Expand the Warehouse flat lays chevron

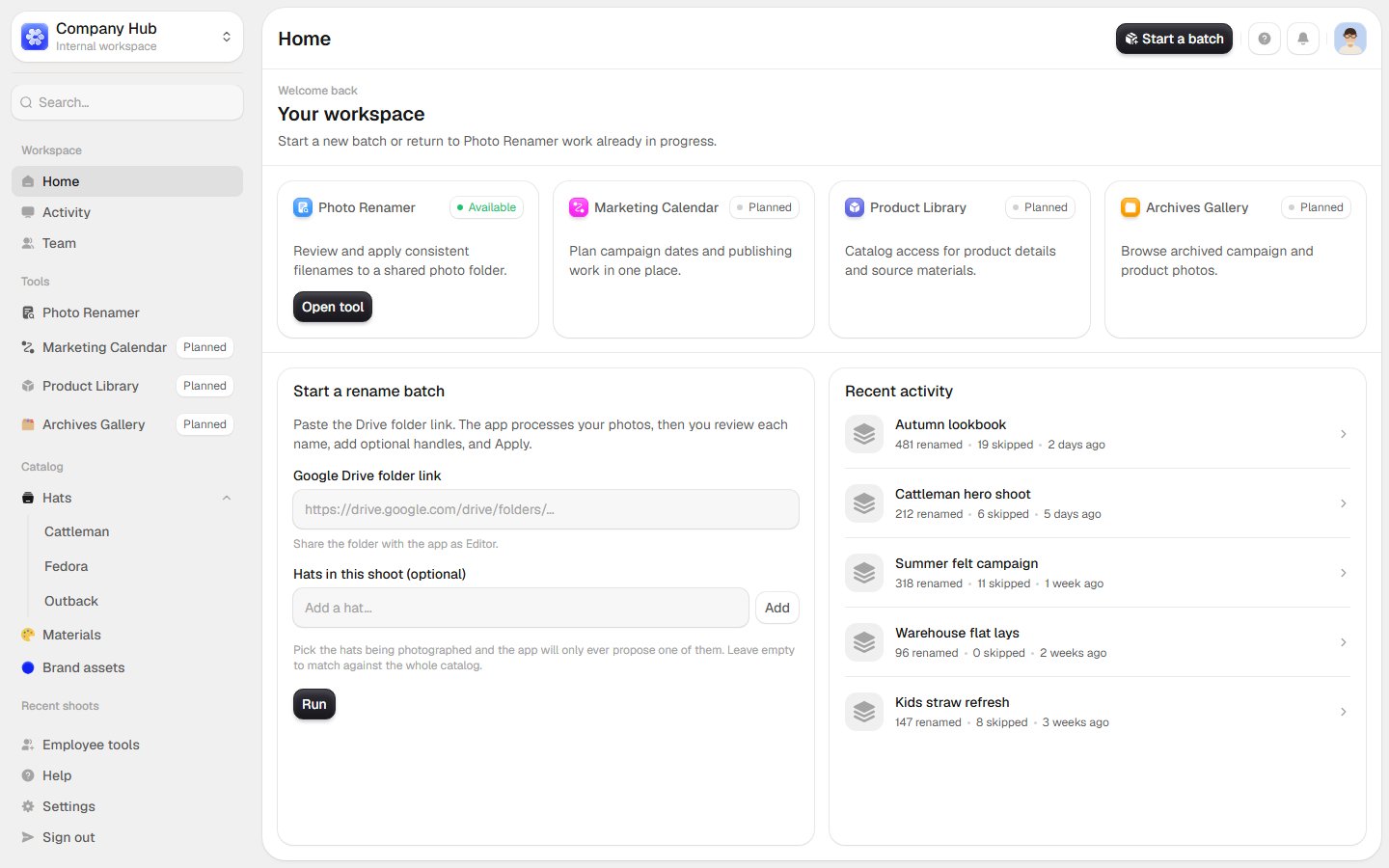point(1344,642)
